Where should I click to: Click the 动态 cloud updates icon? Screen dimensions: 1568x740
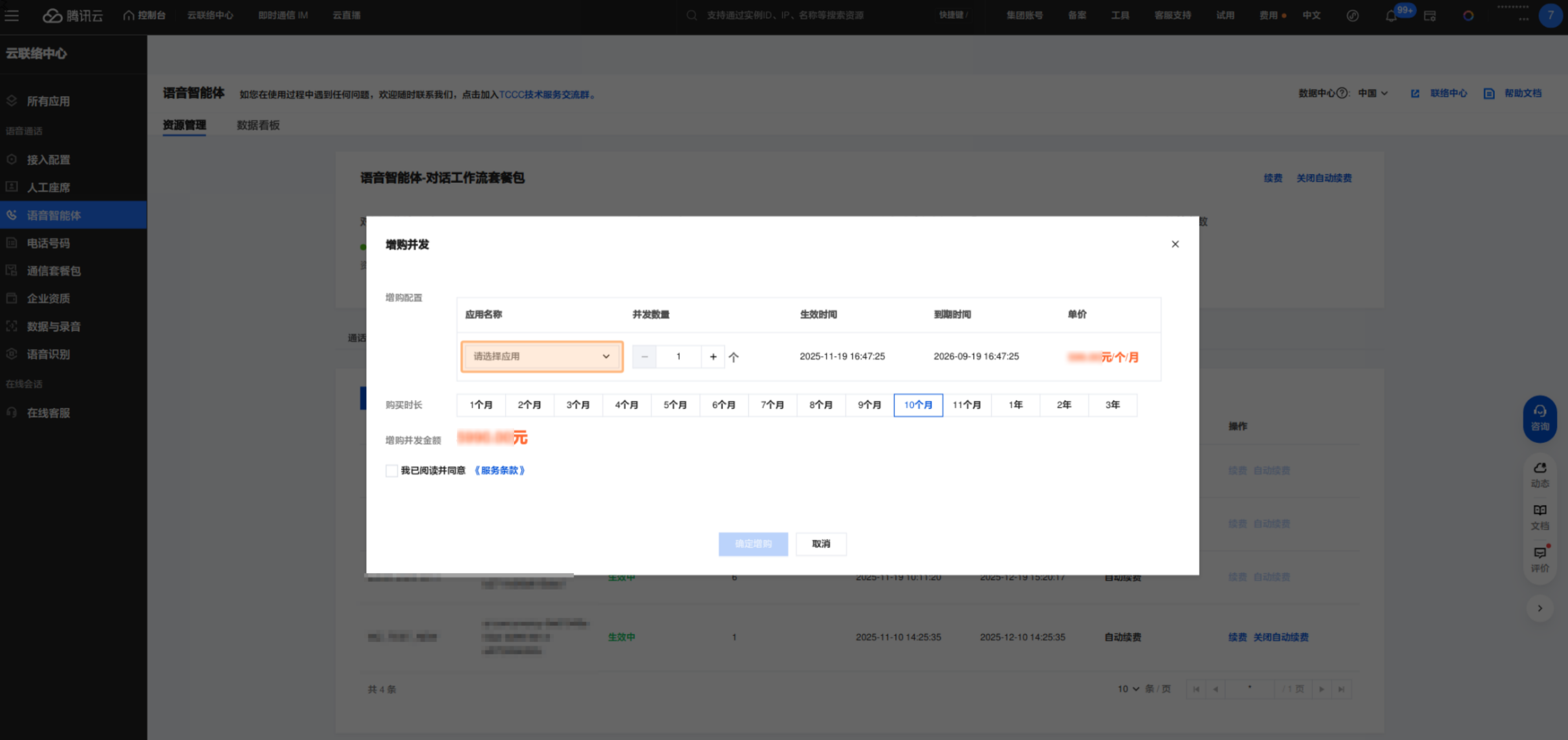pyautogui.click(x=1539, y=474)
